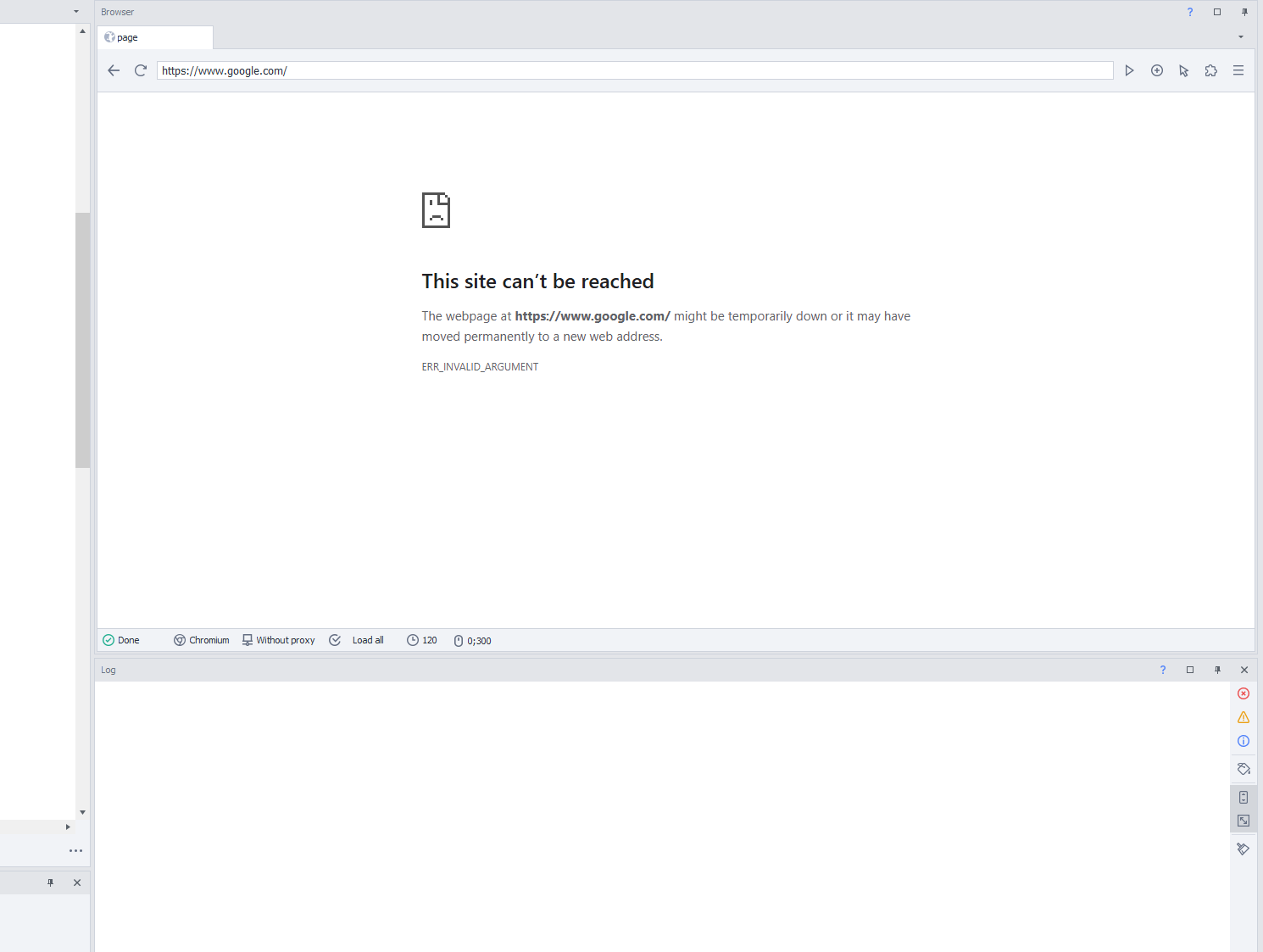Viewport: 1263px width, 952px height.
Task: Click the 'Load all' option
Action: (368, 640)
